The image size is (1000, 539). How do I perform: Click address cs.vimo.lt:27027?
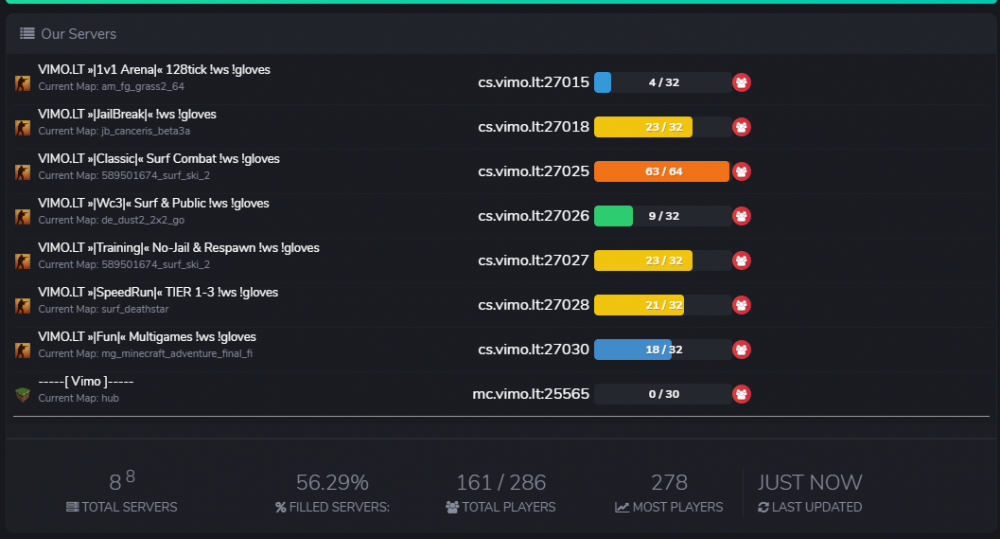(534, 260)
